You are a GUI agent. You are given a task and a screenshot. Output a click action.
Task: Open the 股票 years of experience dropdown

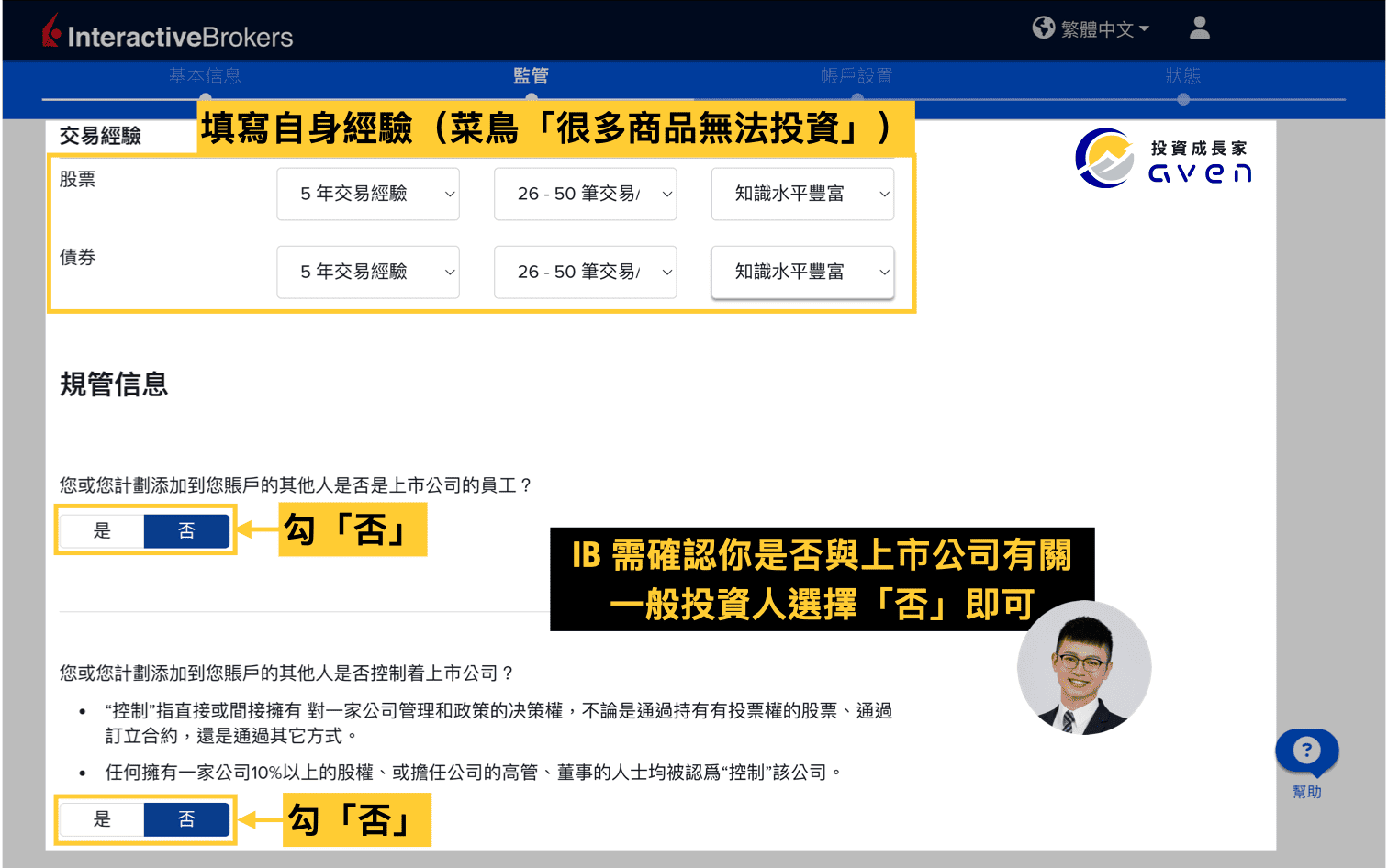coord(367,194)
